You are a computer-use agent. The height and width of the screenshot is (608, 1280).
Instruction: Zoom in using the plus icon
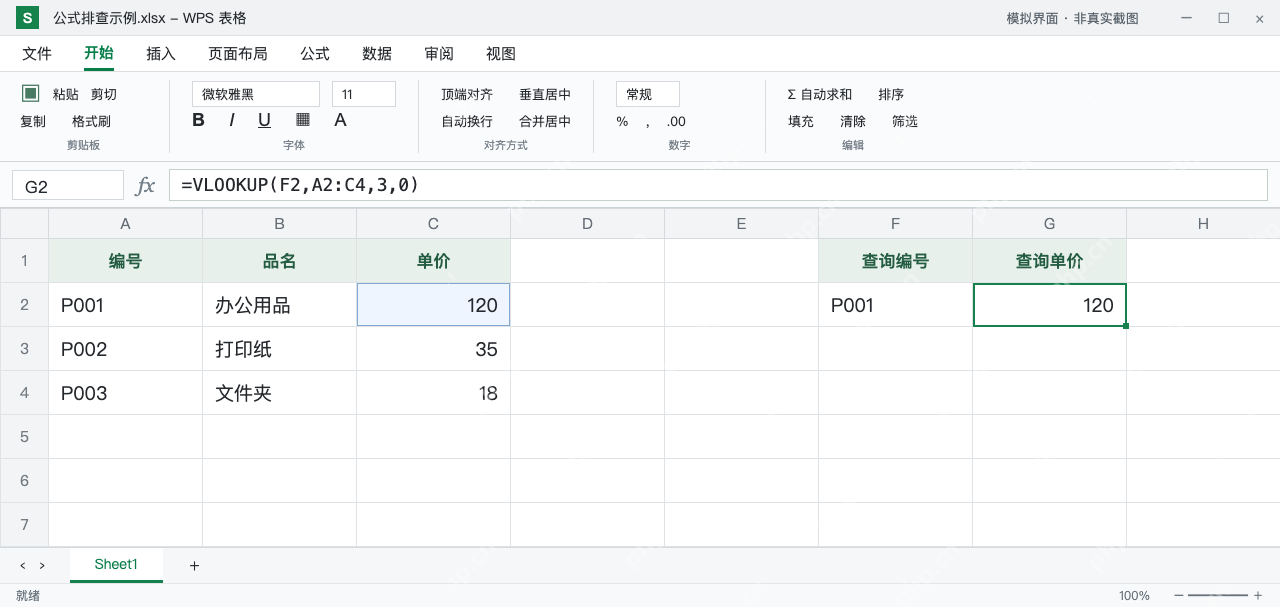coord(1258,596)
